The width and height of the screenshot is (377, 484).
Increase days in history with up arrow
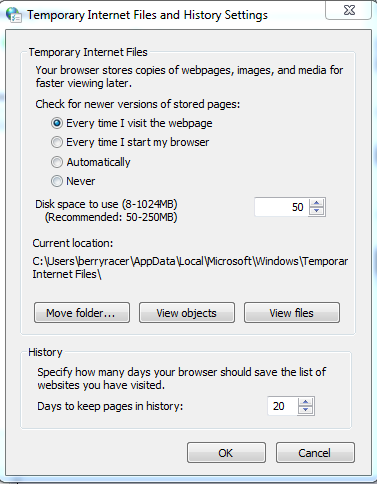(305, 402)
